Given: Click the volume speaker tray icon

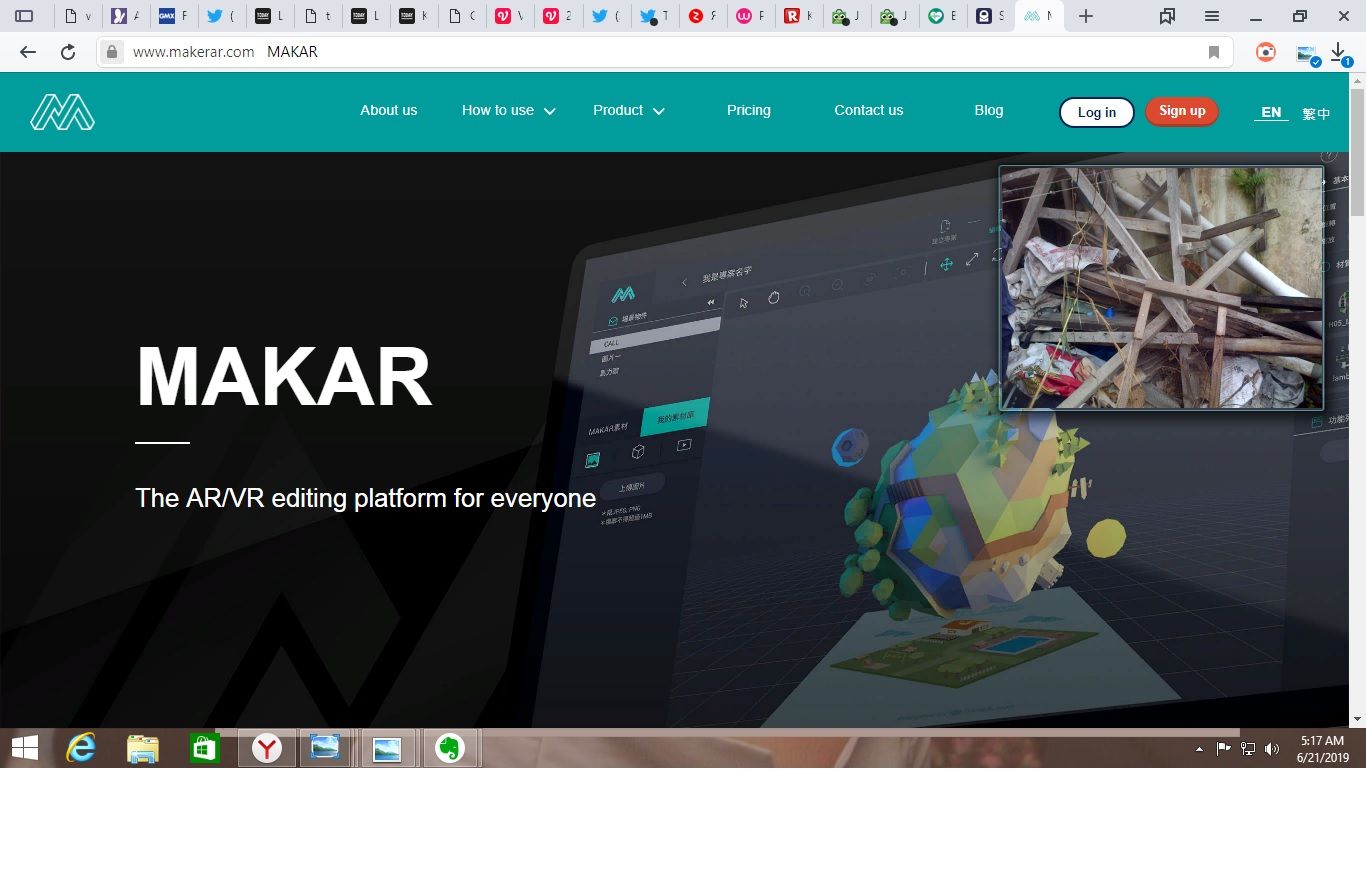Looking at the screenshot, I should pyautogui.click(x=1271, y=748).
